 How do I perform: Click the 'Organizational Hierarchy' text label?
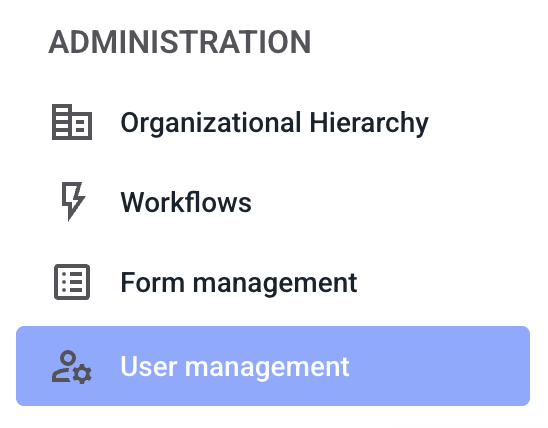[274, 123]
